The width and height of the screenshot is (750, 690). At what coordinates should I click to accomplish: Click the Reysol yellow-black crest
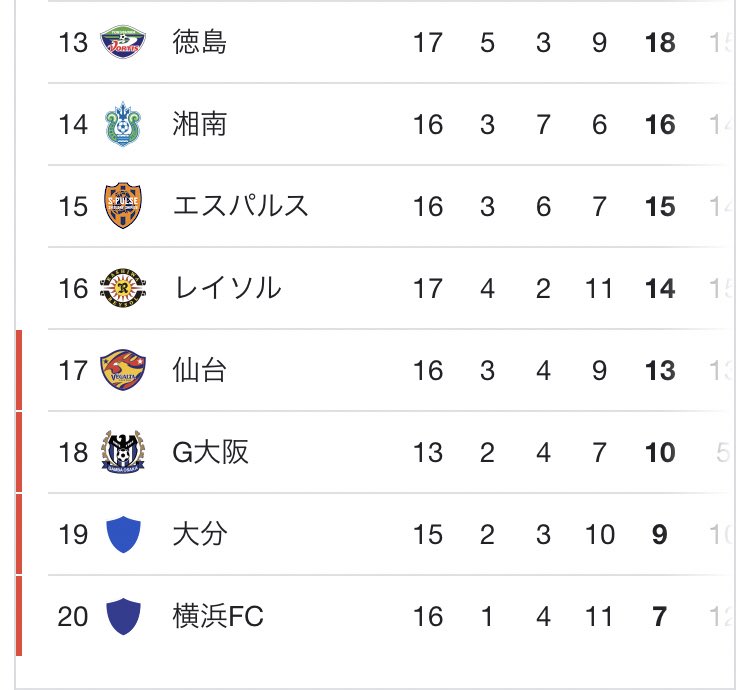(123, 289)
